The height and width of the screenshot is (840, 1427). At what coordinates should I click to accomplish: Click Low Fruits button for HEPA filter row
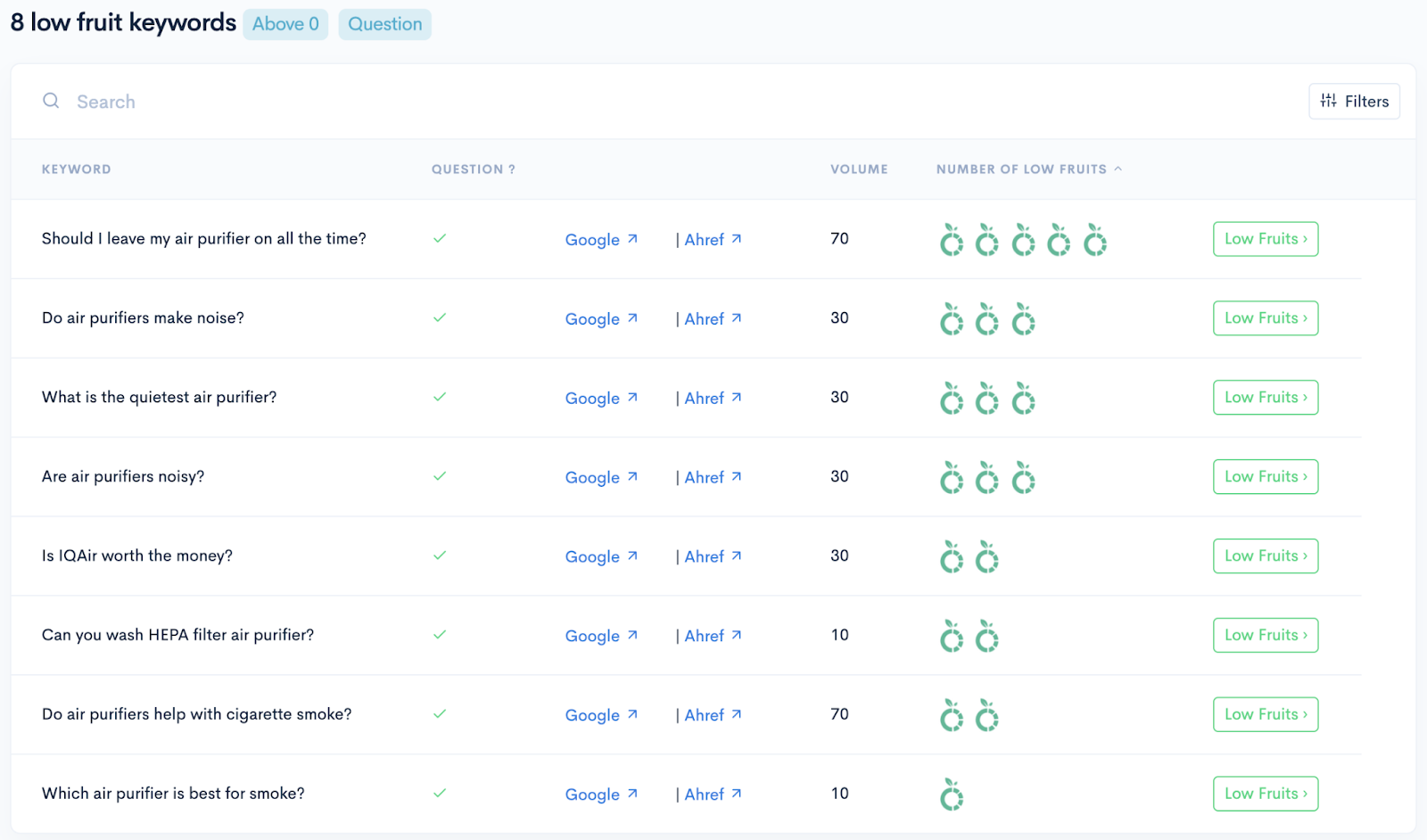coord(1266,635)
